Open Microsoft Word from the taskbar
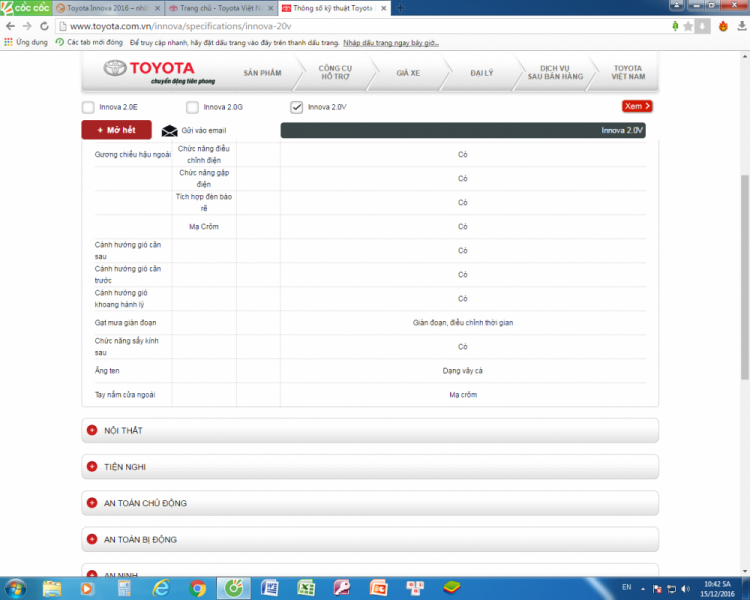This screenshot has width=750, height=600. point(270,588)
